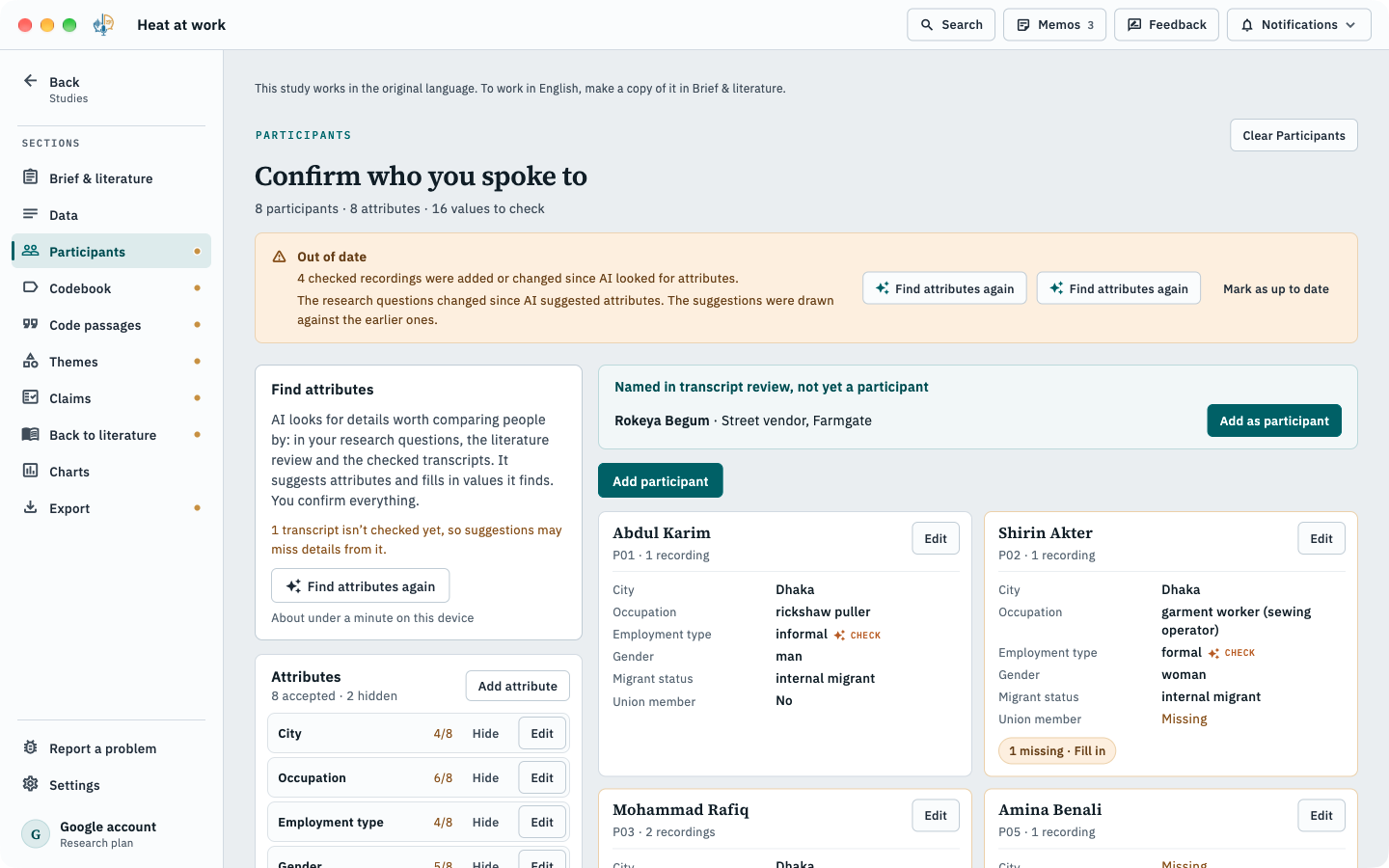Open Brief & literature section icon
This screenshot has height=868, width=1389.
click(x=30, y=177)
